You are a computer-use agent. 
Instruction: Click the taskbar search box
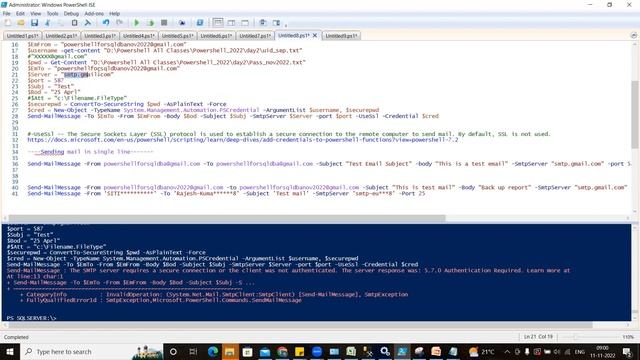[x=91, y=351]
